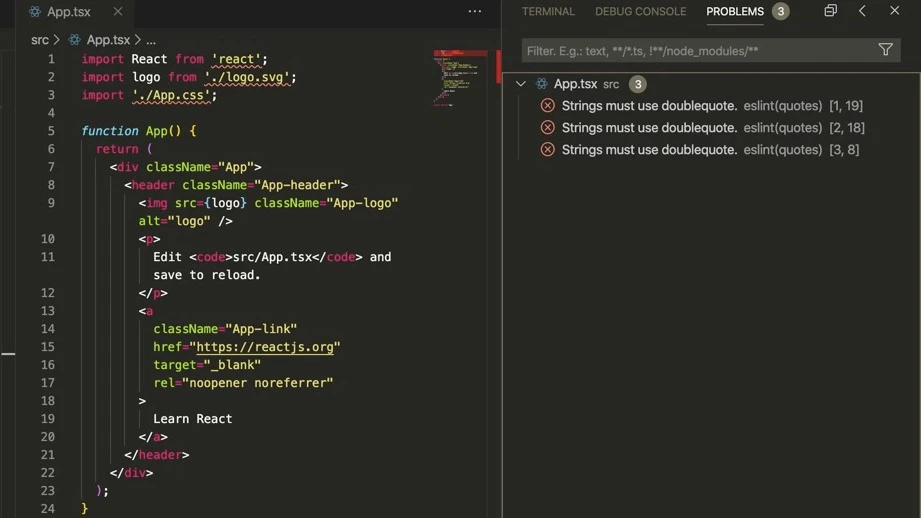Select the PROBLEMS panel tab
The height and width of the screenshot is (518, 921).
click(735, 11)
